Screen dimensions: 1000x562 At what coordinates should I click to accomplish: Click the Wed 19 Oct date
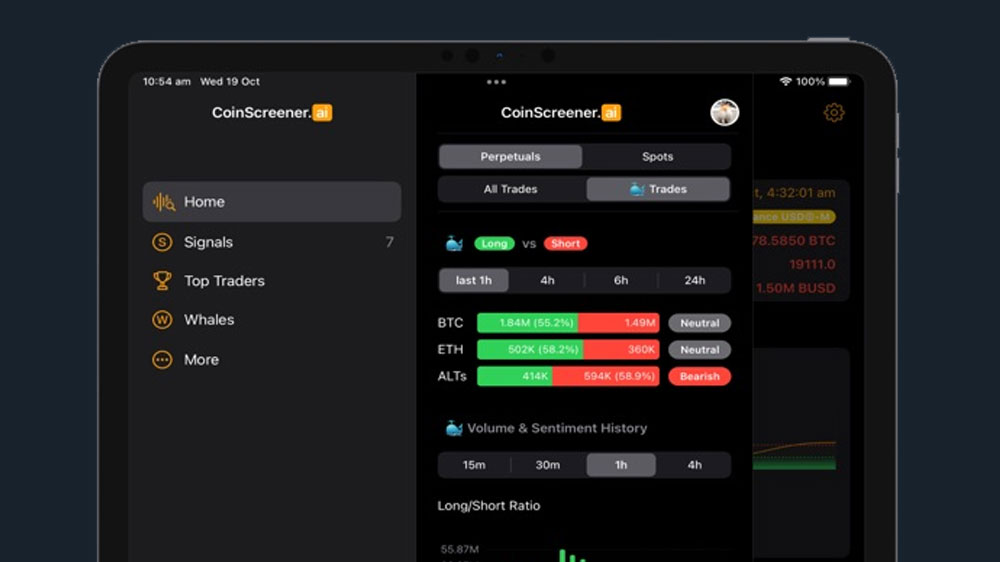coord(230,82)
